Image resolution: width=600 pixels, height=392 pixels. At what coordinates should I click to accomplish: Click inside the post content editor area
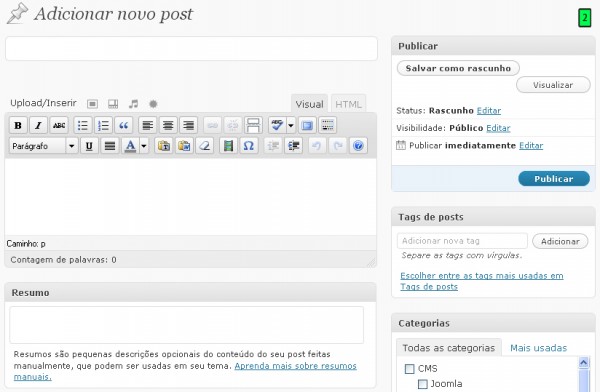click(x=191, y=197)
